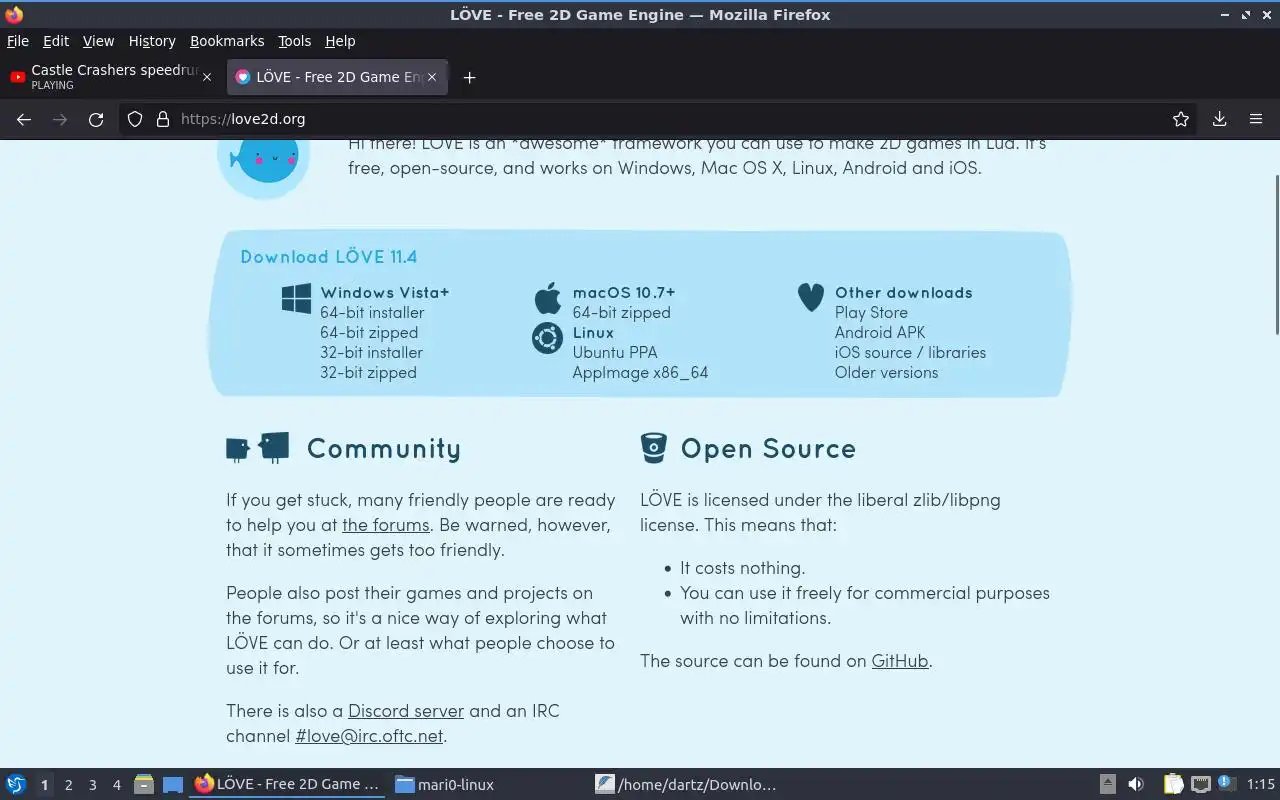1280x800 pixels.
Task: Download the AppImage x86_64
Action: [x=640, y=373]
